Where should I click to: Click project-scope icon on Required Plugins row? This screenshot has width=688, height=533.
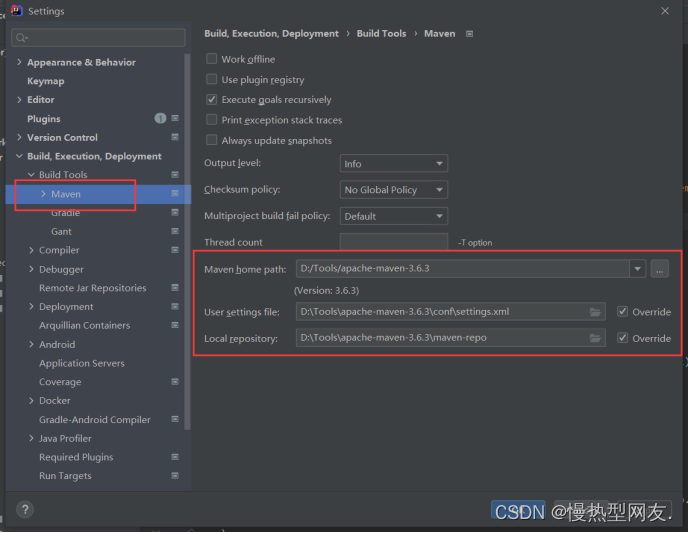[x=175, y=457]
